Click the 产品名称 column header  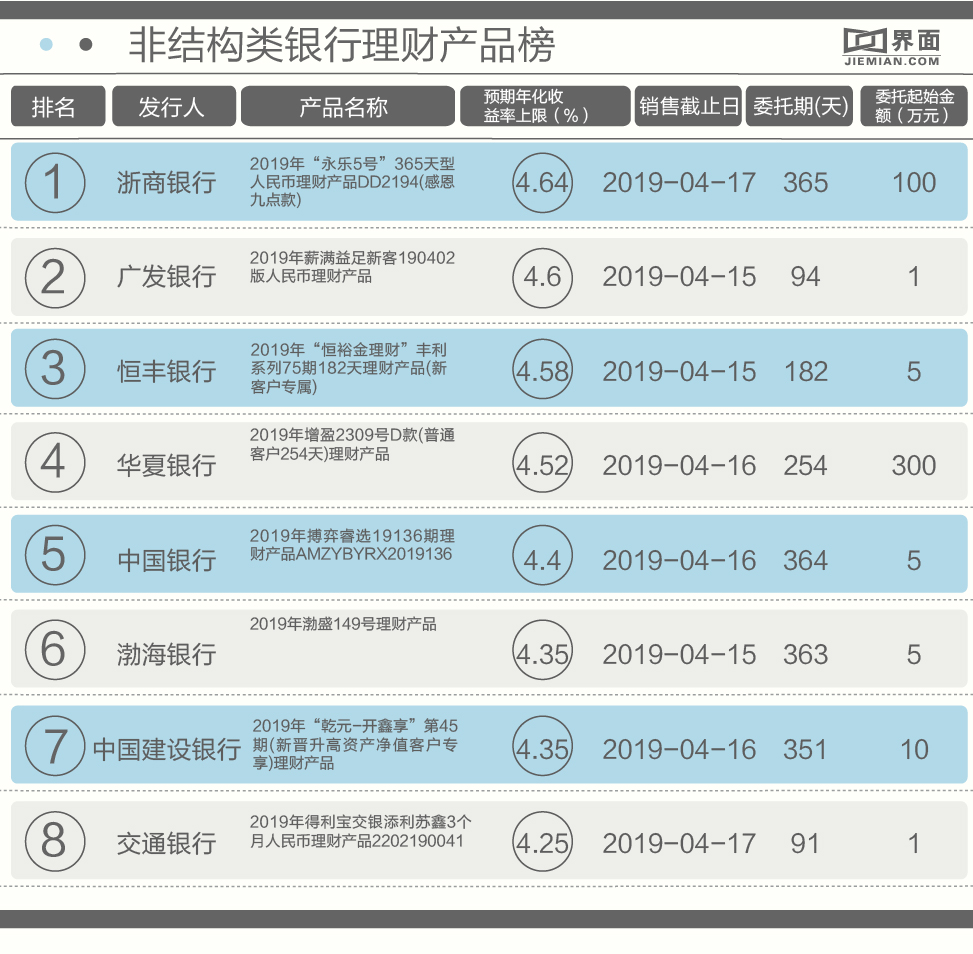pos(348,106)
